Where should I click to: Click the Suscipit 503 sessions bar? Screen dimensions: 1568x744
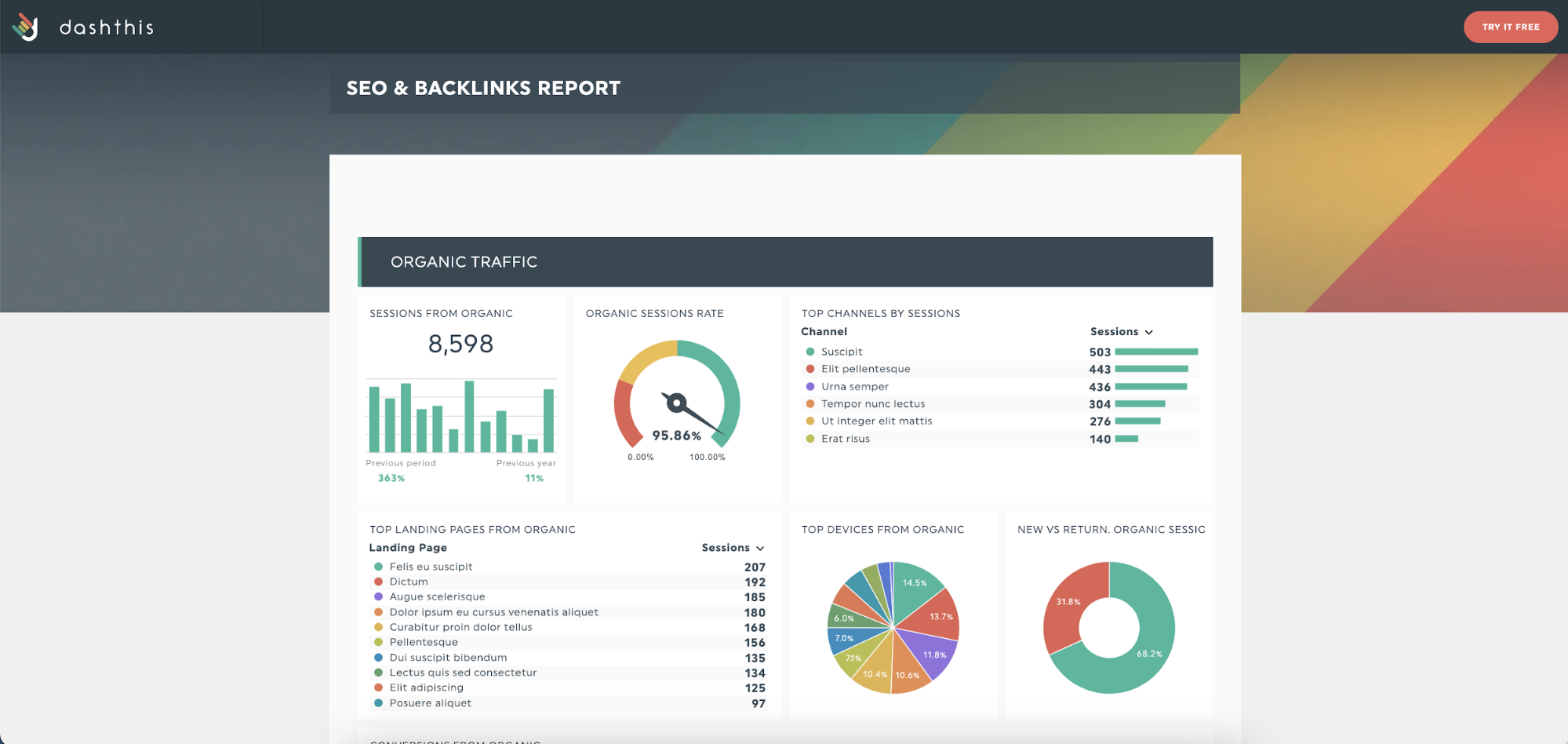[x=1156, y=352]
